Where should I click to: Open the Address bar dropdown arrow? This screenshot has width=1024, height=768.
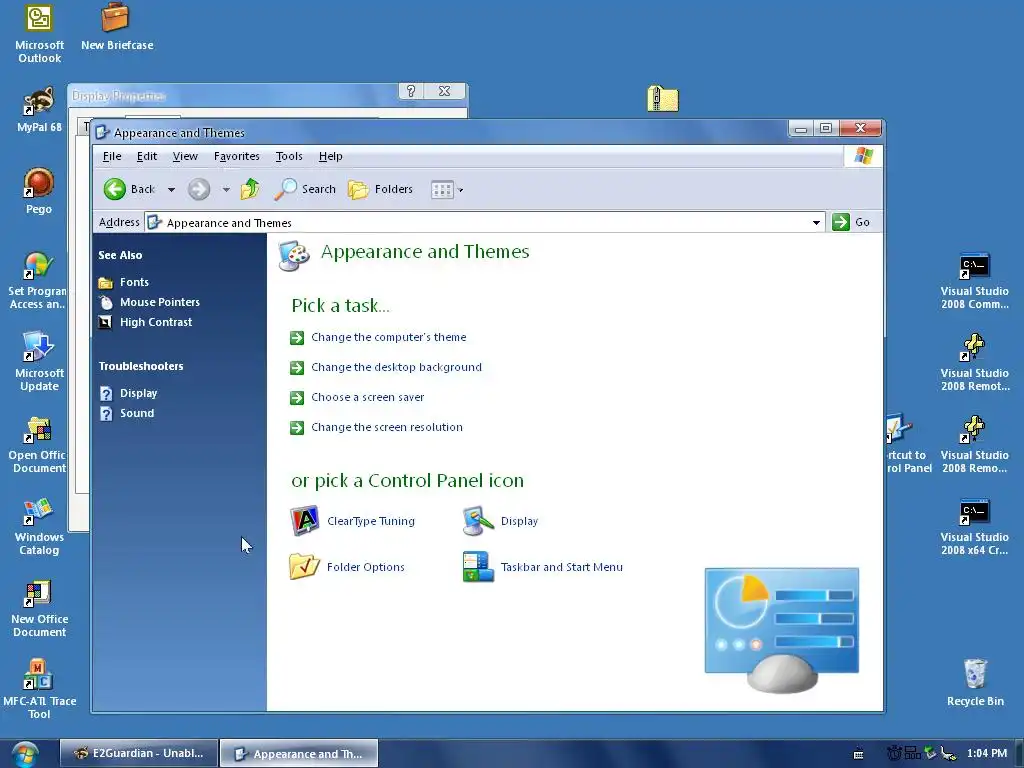pyautogui.click(x=816, y=223)
